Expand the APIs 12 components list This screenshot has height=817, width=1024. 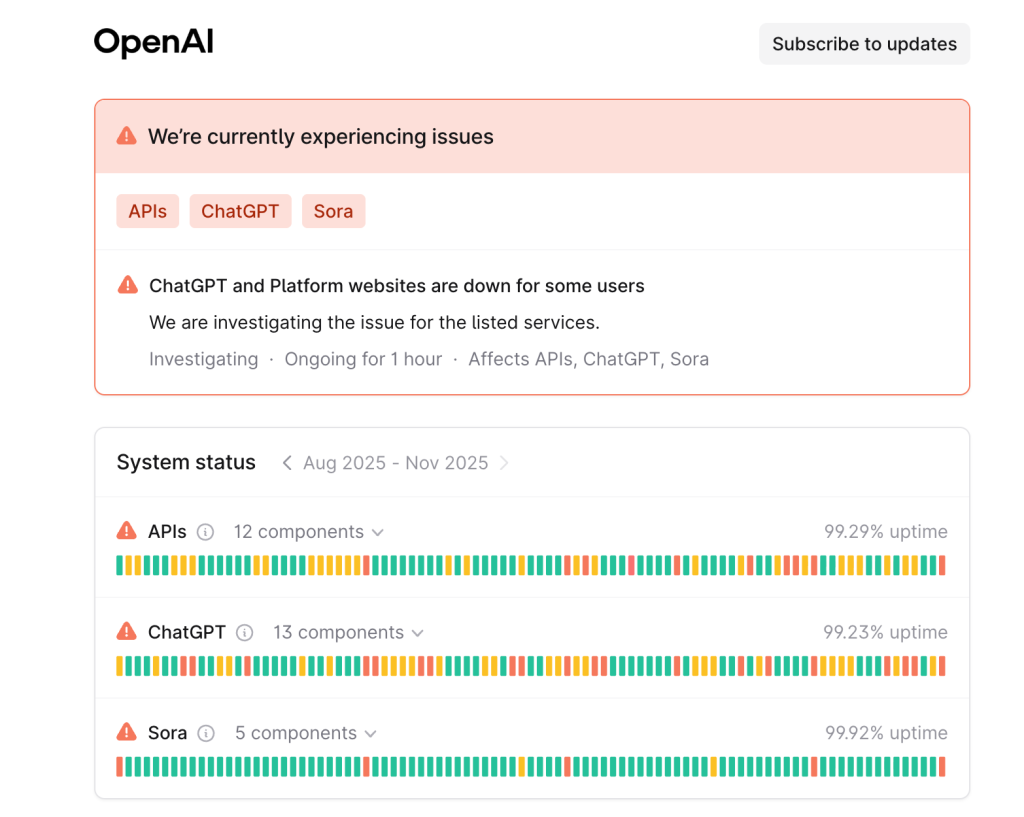point(308,532)
